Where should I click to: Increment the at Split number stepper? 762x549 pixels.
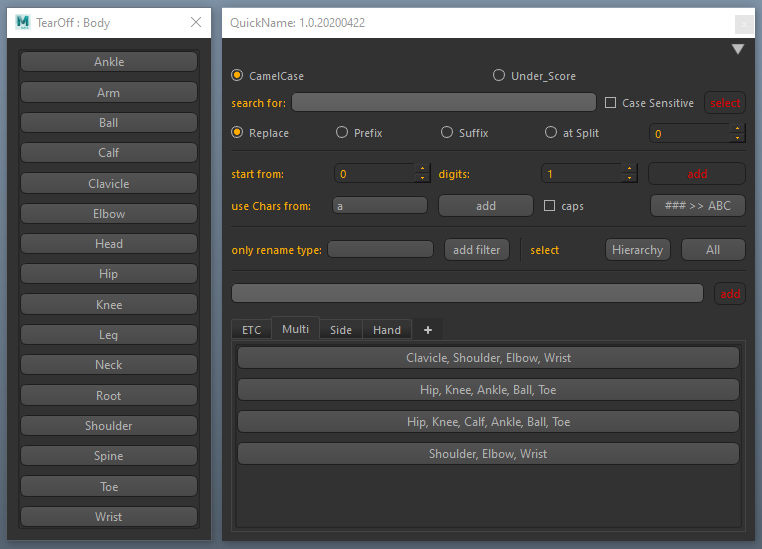coord(737,128)
